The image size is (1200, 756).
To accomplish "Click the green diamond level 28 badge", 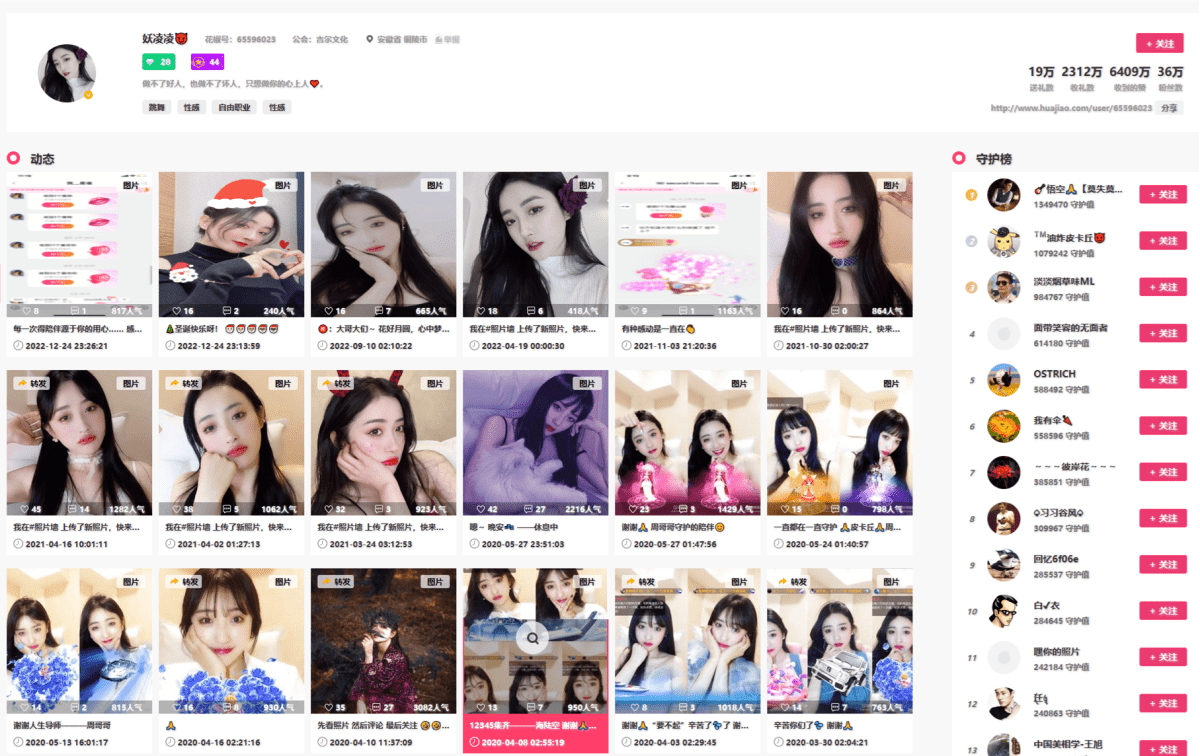I will click(x=159, y=62).
